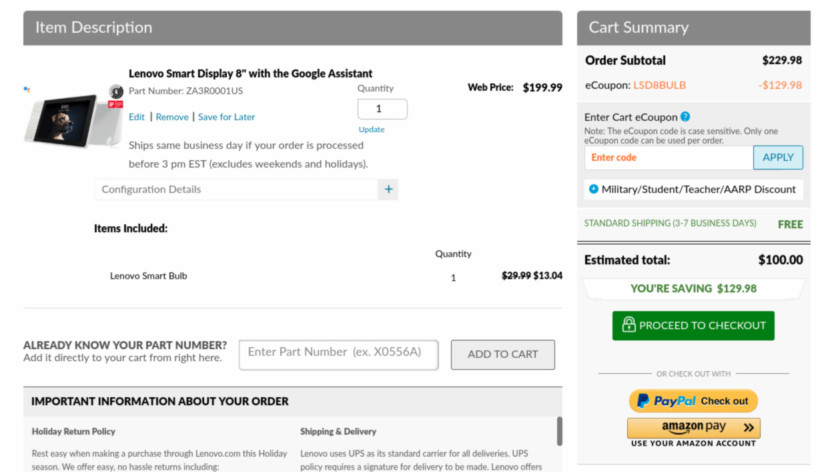Remove the Lenovo Smart Display from cart
840x472 pixels.
coord(171,117)
